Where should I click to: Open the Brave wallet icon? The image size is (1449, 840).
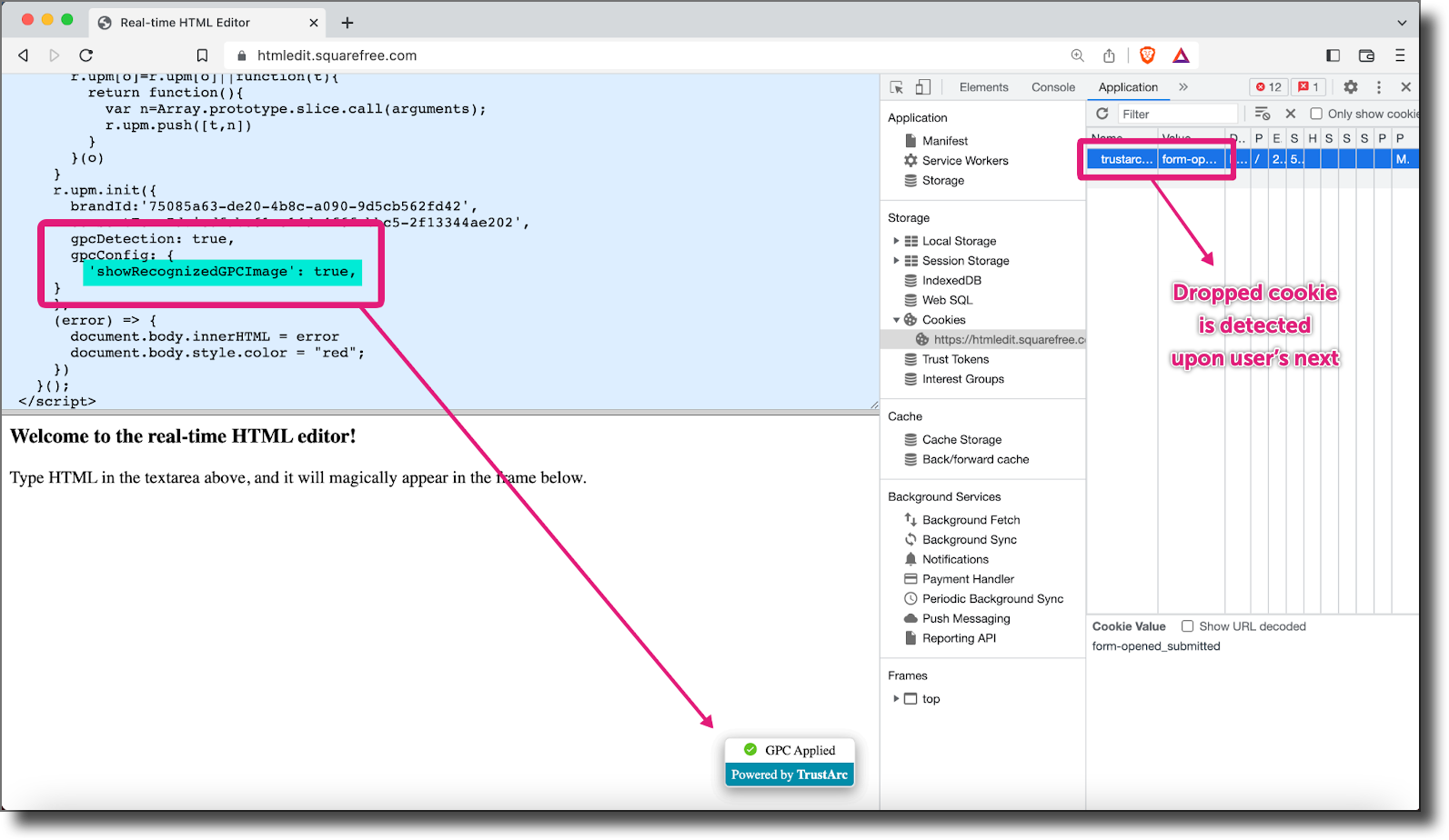point(1366,55)
